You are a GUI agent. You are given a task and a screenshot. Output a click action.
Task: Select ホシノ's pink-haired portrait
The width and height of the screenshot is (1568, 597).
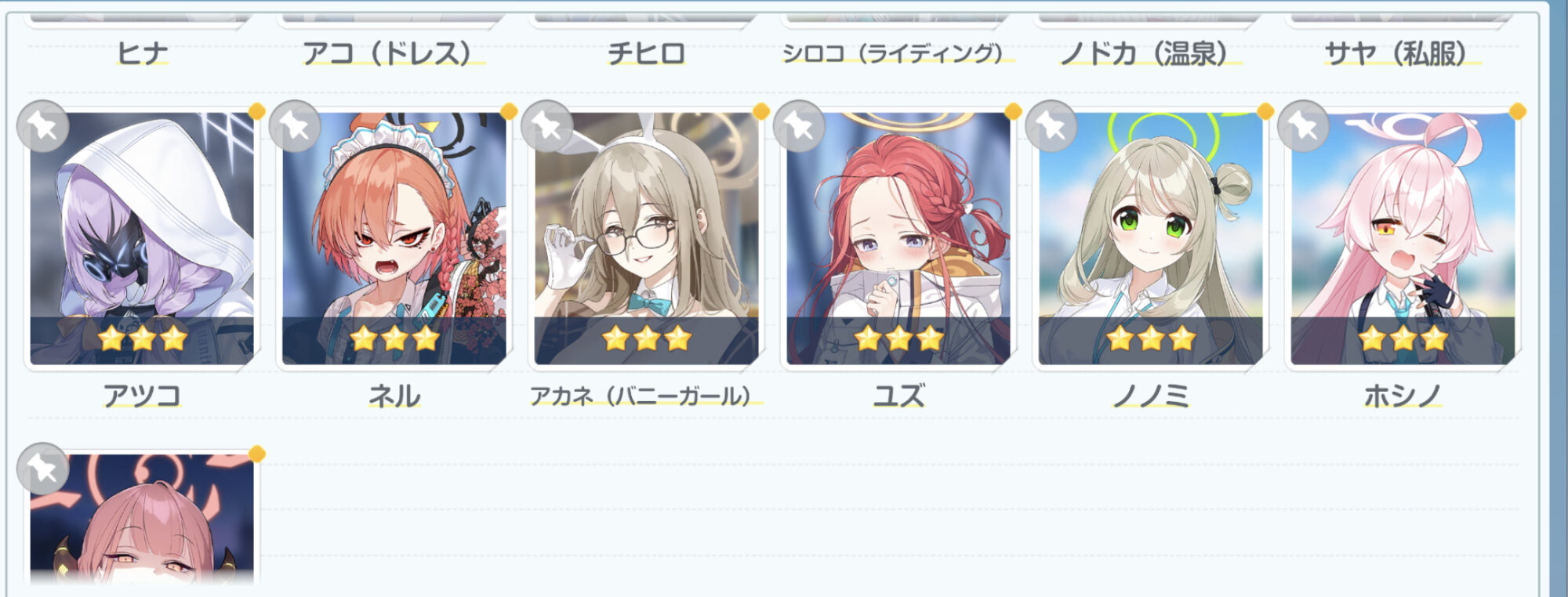click(x=1403, y=238)
